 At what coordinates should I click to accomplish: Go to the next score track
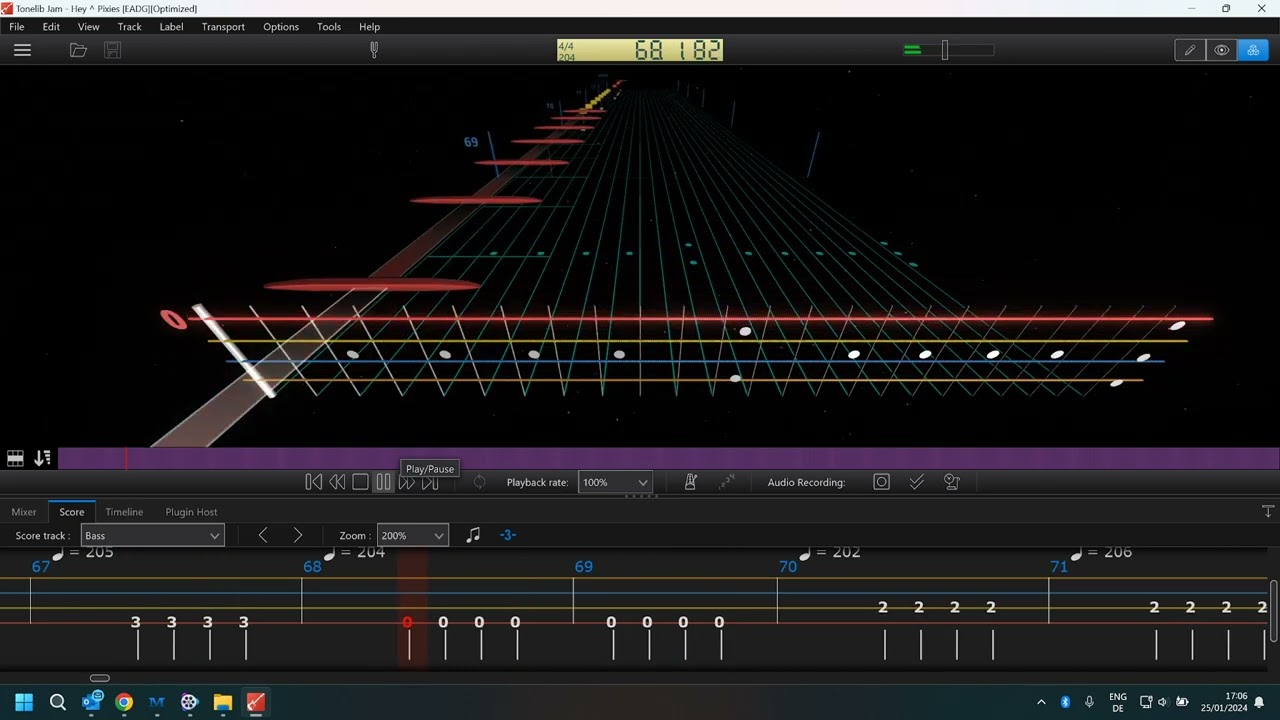point(297,536)
